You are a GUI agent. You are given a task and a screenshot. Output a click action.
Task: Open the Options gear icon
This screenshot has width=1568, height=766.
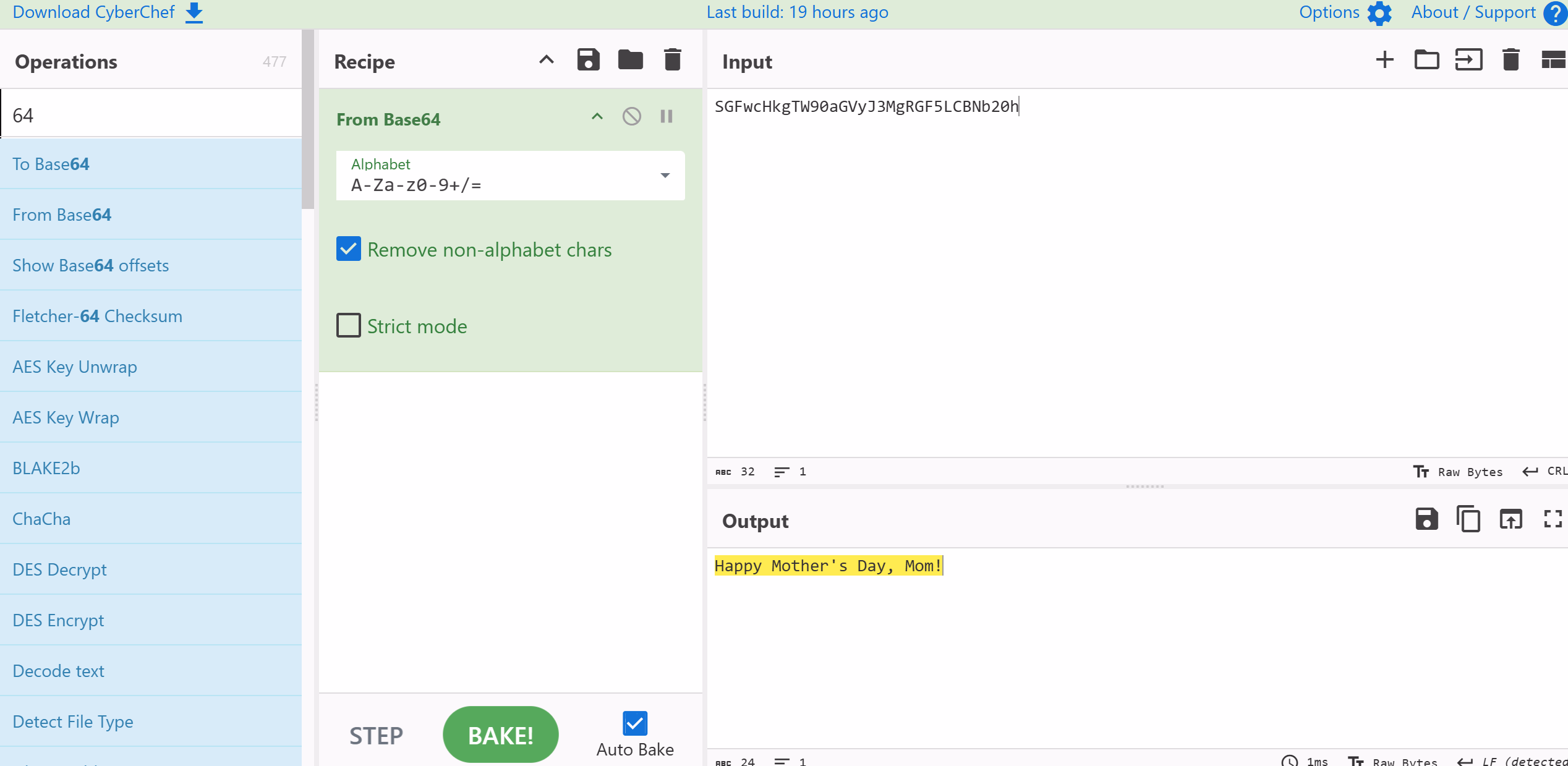coord(1379,13)
